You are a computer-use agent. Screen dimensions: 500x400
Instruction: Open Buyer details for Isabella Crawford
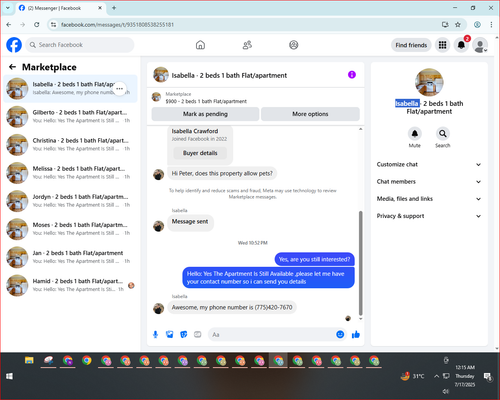[x=200, y=153]
